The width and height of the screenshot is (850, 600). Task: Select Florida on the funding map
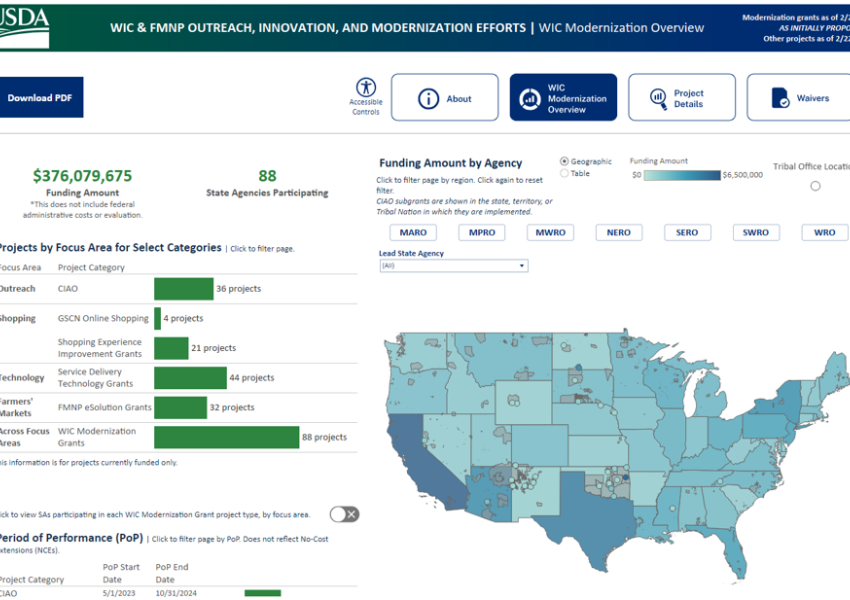tap(729, 547)
